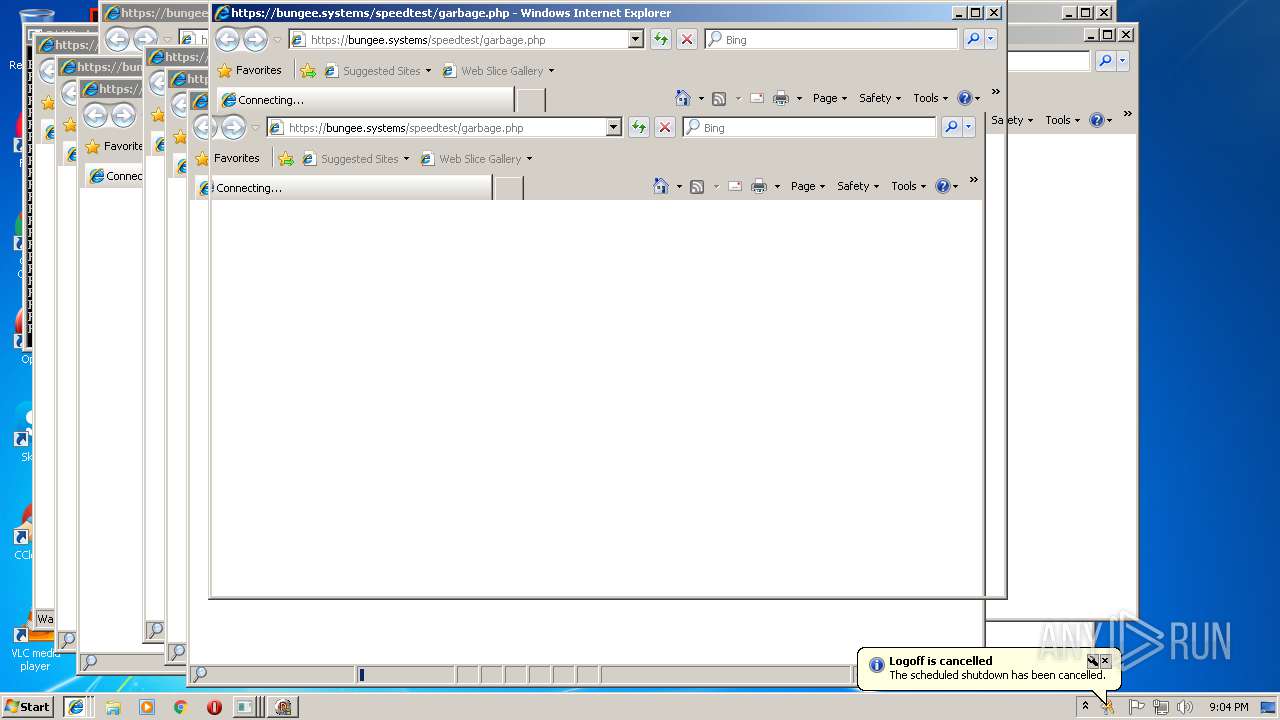
Task: Expand command bar overflow chevron in titled front window
Action: click(x=995, y=92)
